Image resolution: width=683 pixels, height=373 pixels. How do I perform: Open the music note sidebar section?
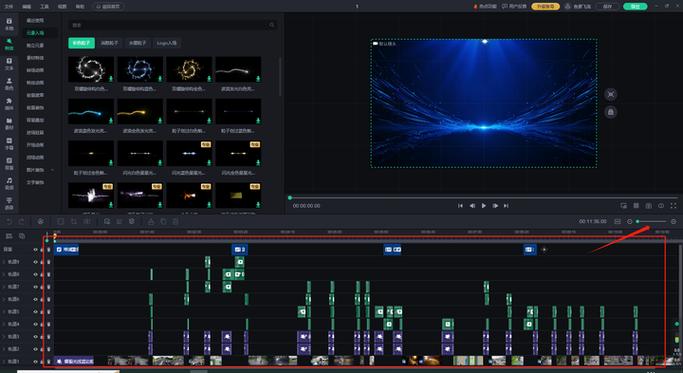tap(9, 183)
